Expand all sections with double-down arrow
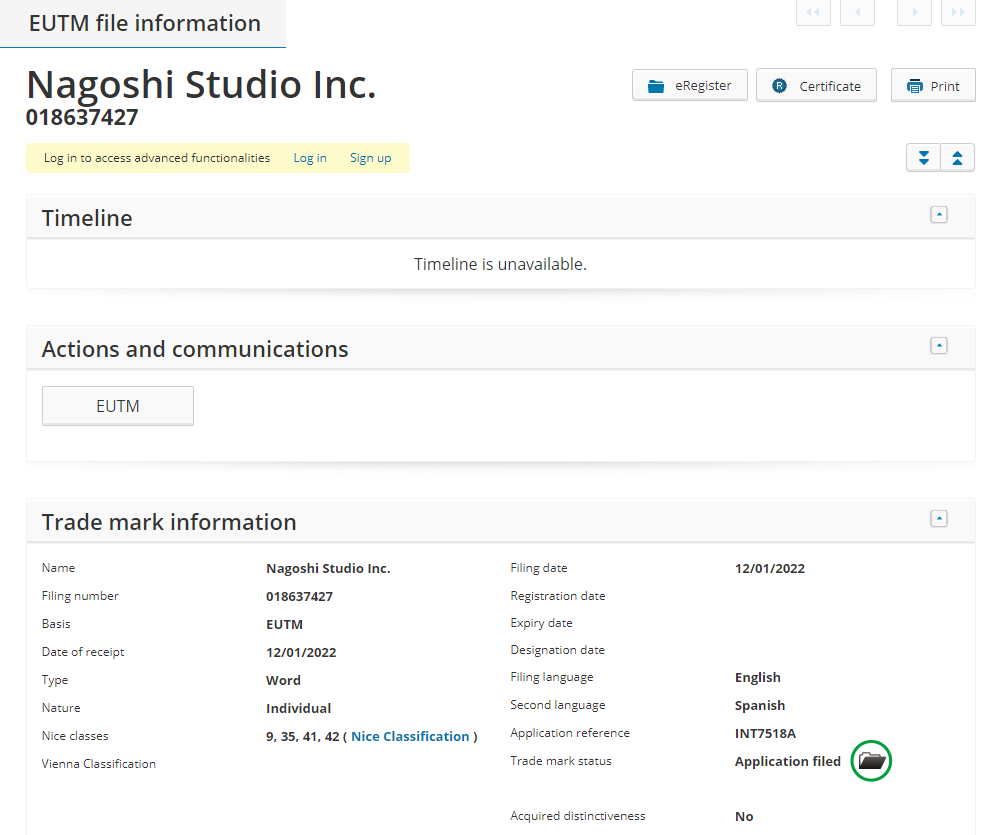The width and height of the screenshot is (993, 835). pos(923,158)
